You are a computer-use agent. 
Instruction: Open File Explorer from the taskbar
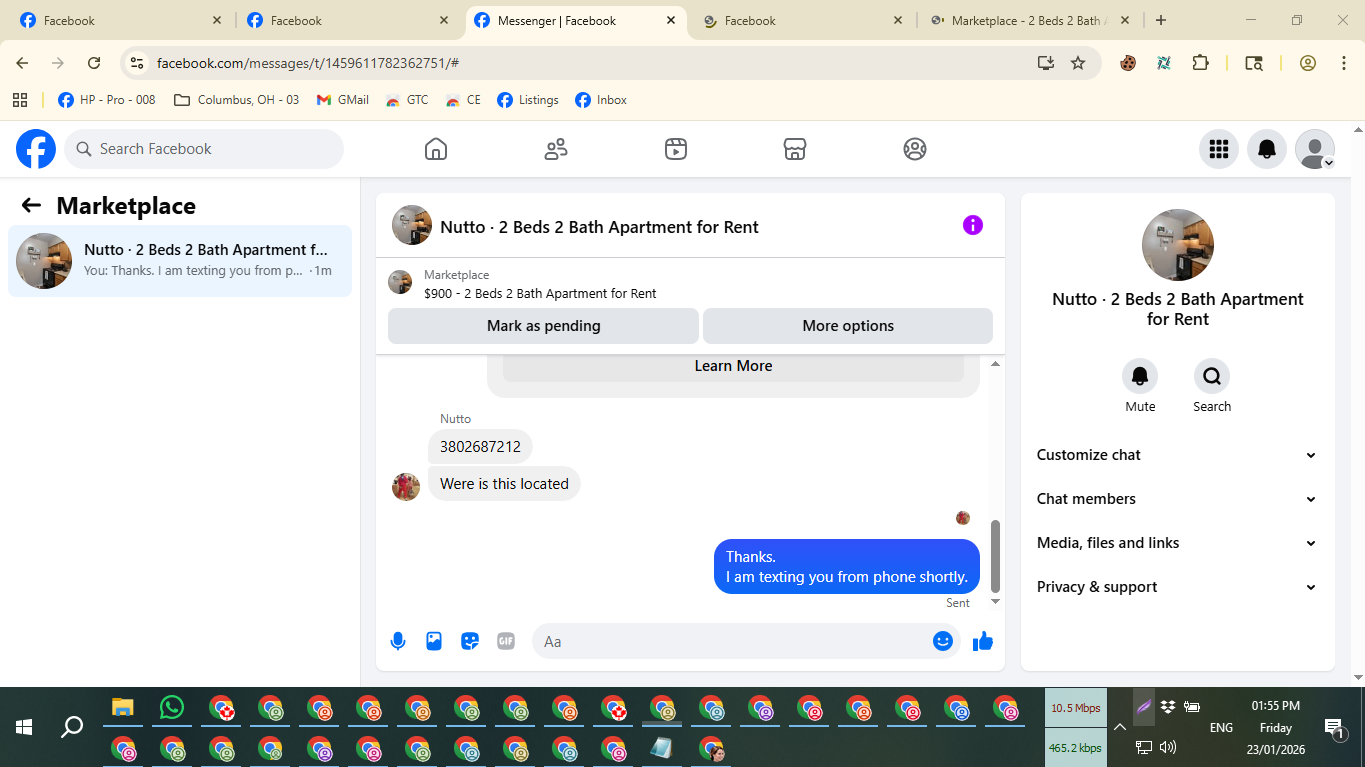coord(122,708)
